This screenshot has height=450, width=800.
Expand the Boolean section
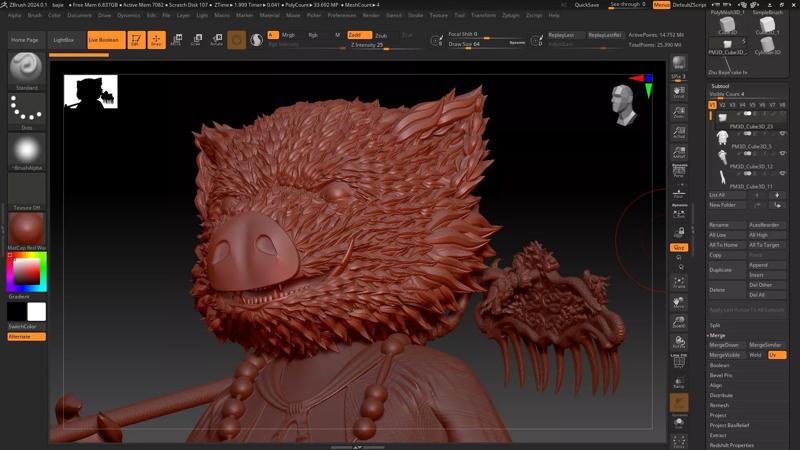(720, 365)
